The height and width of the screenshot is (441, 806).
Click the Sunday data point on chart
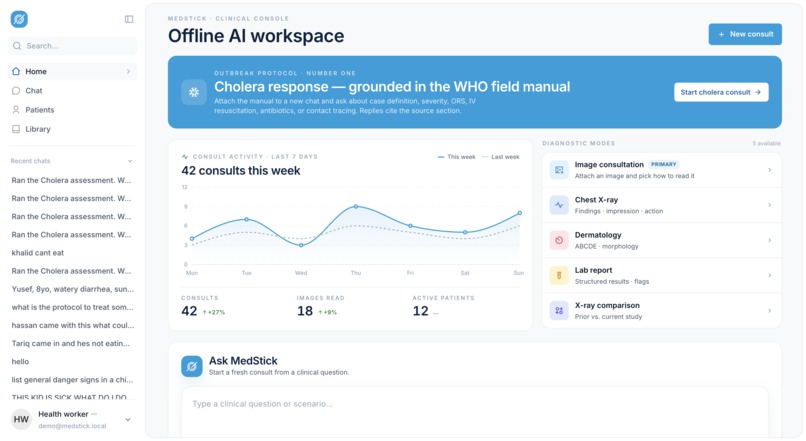[520, 213]
